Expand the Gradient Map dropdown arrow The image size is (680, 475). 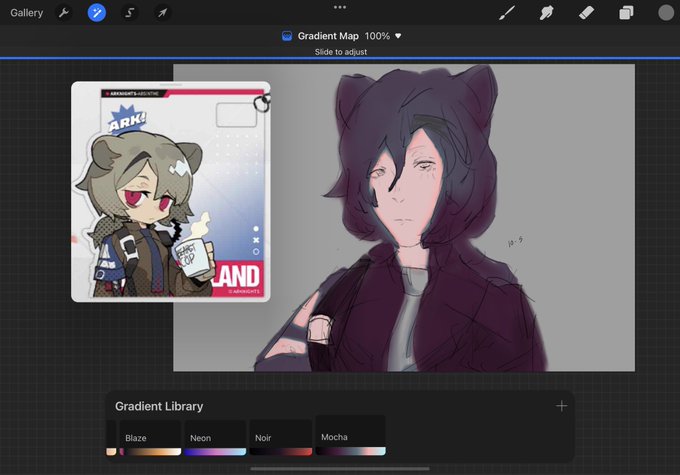click(398, 36)
